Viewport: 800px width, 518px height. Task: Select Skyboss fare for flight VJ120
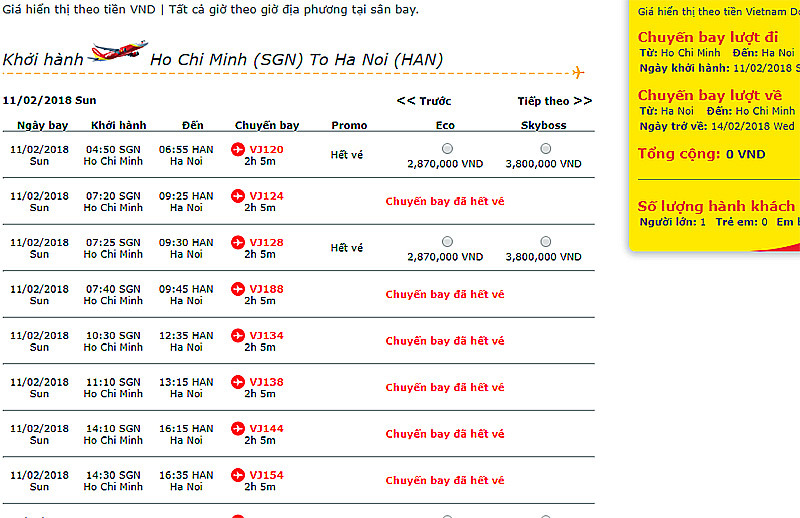pos(545,149)
